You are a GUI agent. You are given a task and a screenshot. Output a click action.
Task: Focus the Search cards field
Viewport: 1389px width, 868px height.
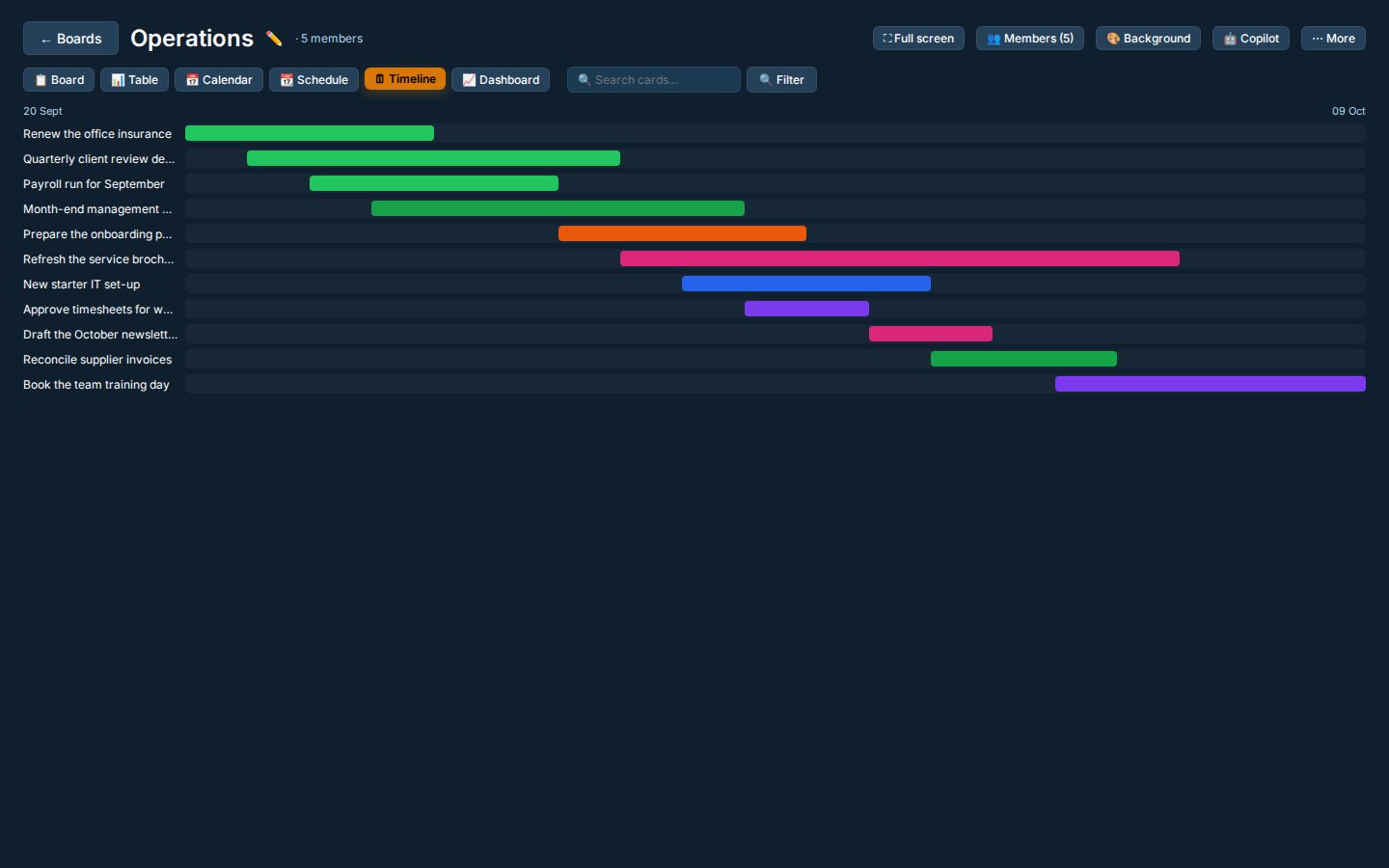(654, 80)
